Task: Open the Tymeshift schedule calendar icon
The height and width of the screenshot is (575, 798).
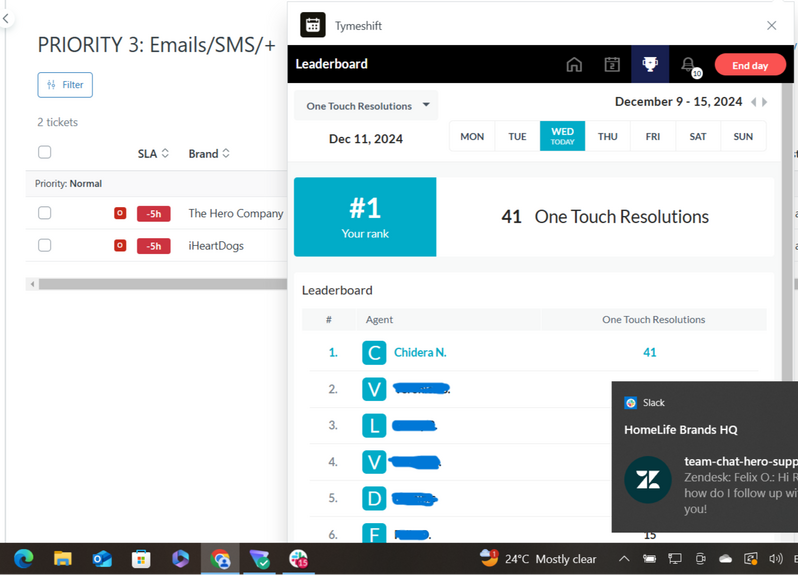Action: (x=612, y=65)
